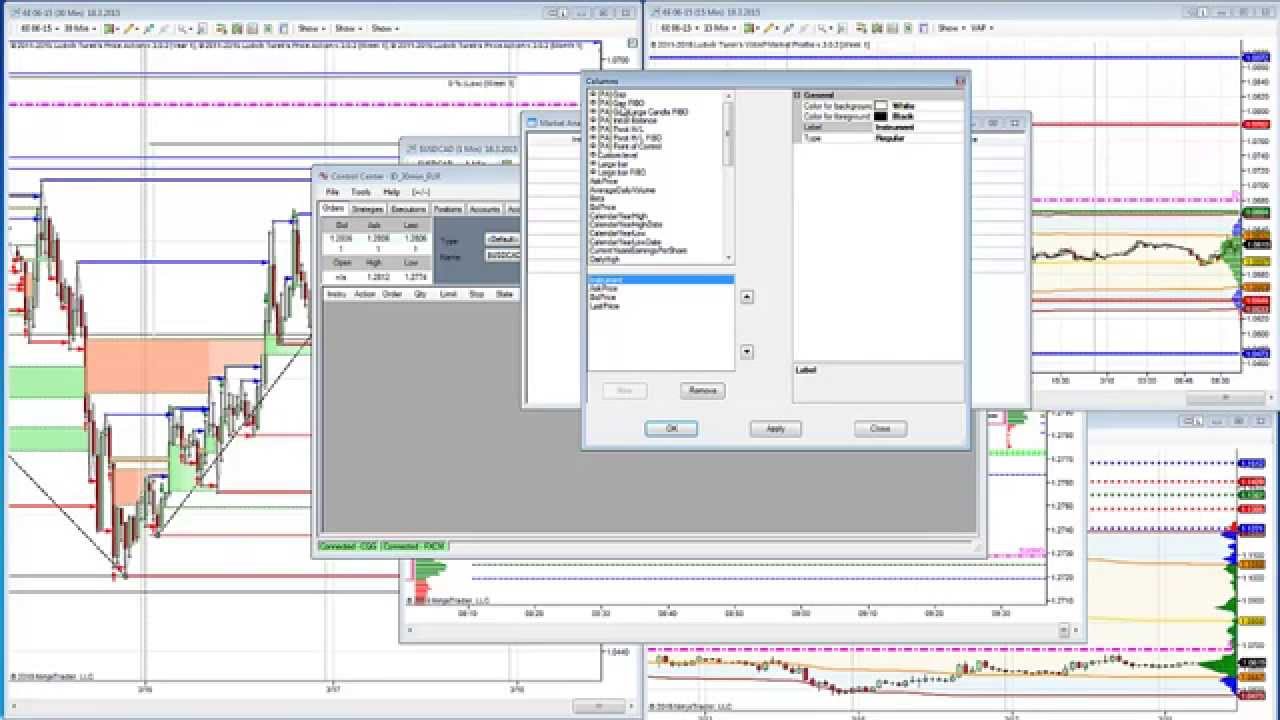The width and height of the screenshot is (1280, 720).
Task: Expand Custom level node in Columns list
Action: tap(593, 155)
